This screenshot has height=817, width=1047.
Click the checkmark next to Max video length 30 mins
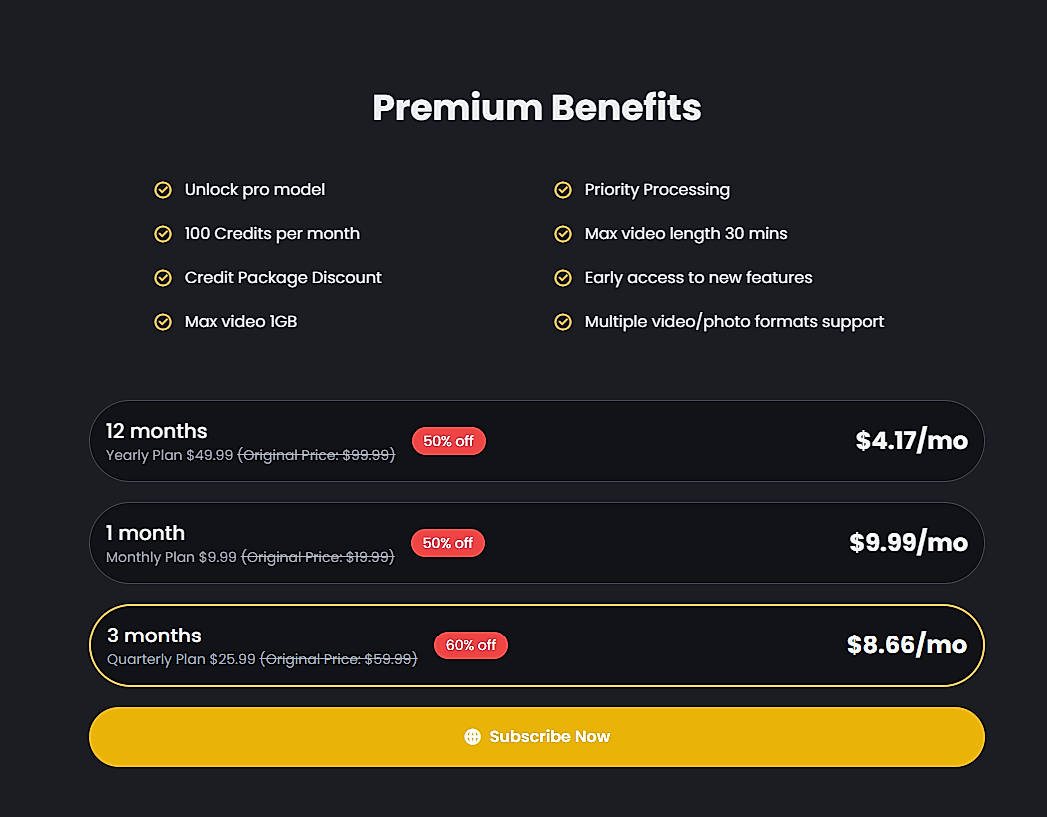[563, 234]
